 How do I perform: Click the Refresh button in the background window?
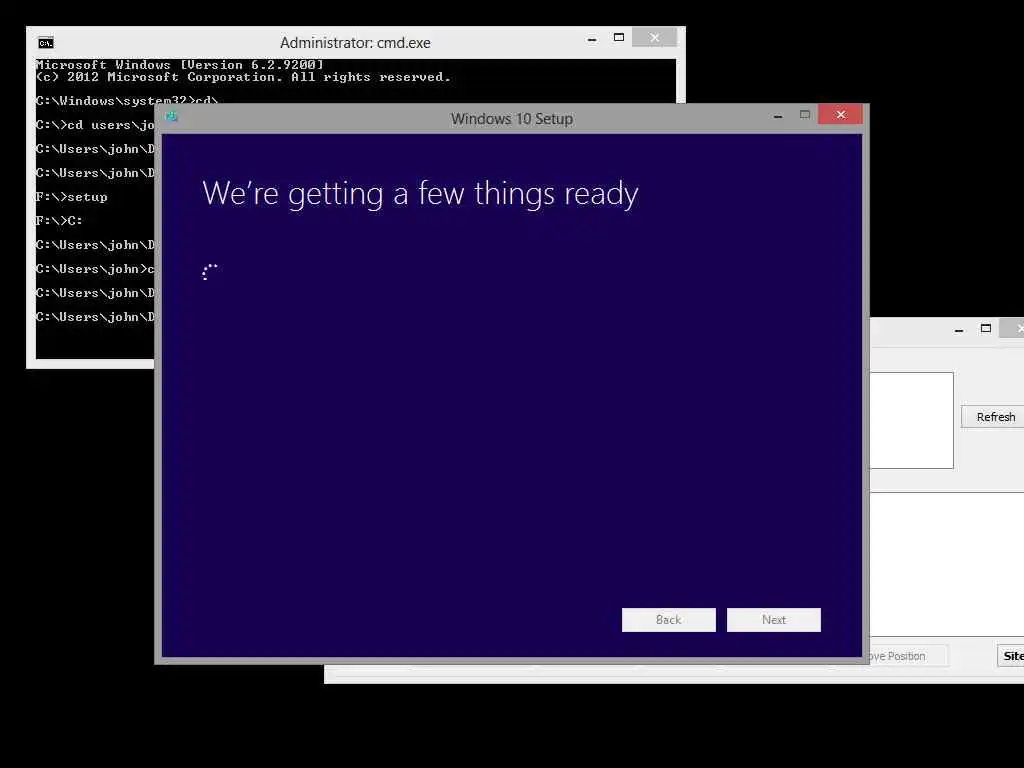pyautogui.click(x=995, y=417)
